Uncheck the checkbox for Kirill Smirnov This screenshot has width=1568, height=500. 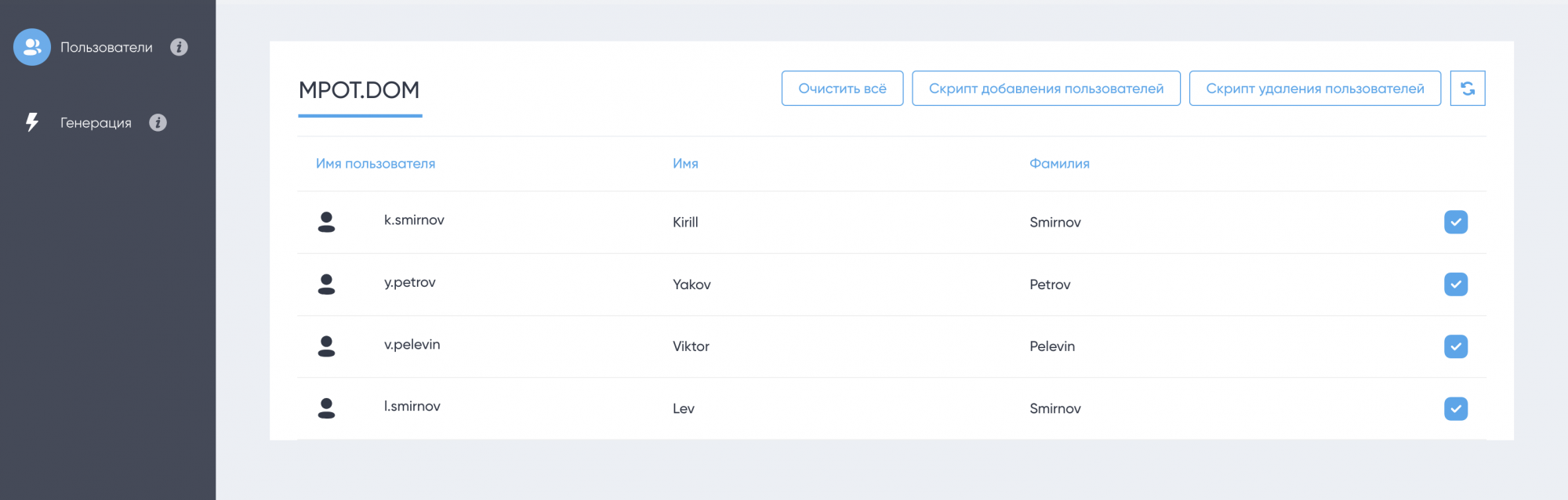tap(1455, 222)
